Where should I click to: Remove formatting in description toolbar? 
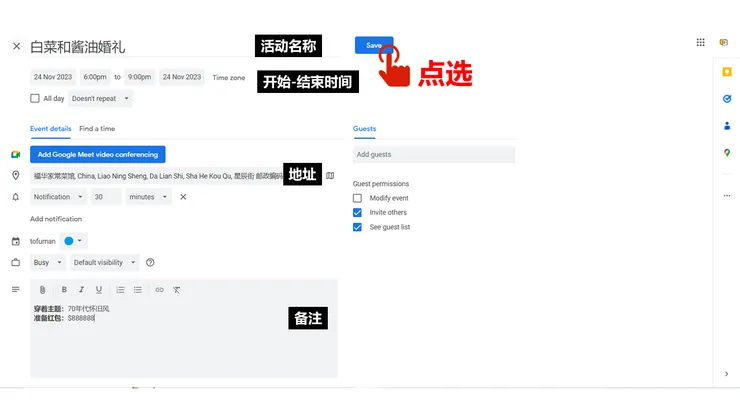[177, 289]
